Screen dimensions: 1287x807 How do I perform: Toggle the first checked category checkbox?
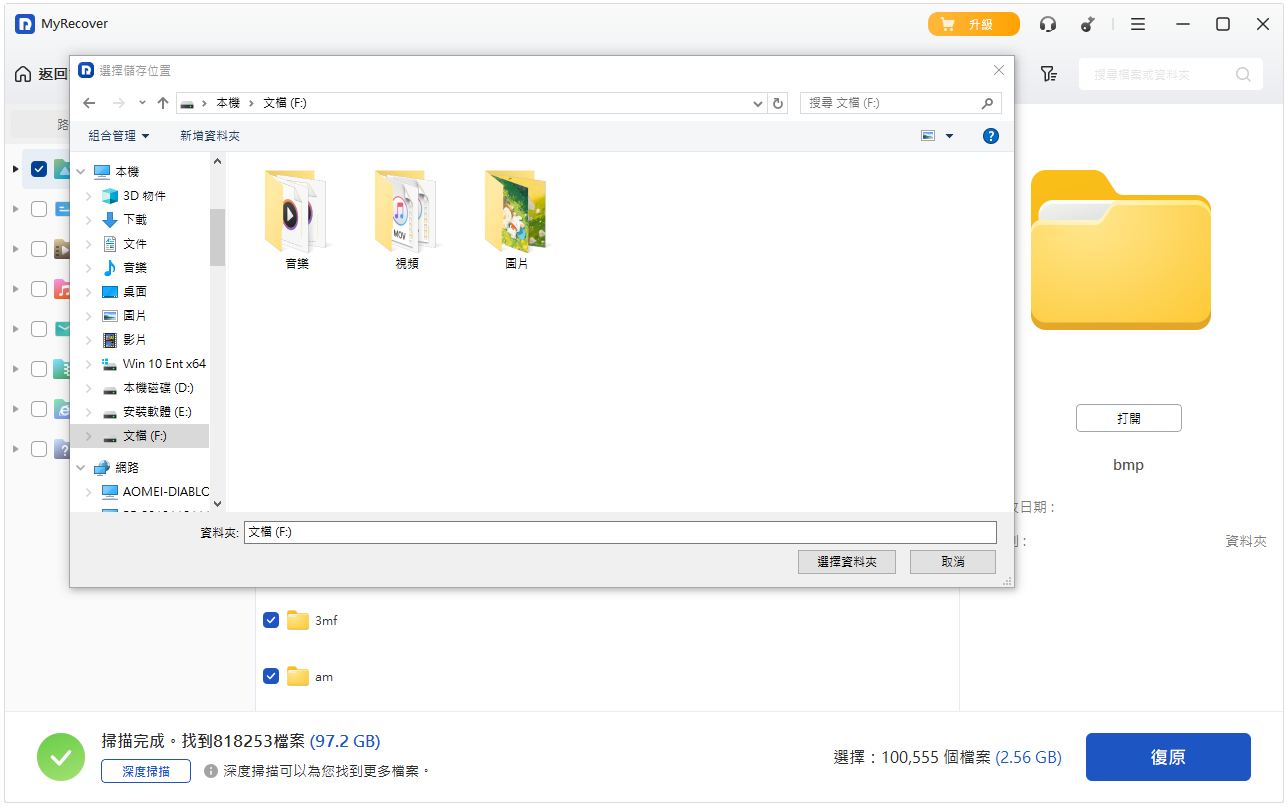tap(39, 169)
